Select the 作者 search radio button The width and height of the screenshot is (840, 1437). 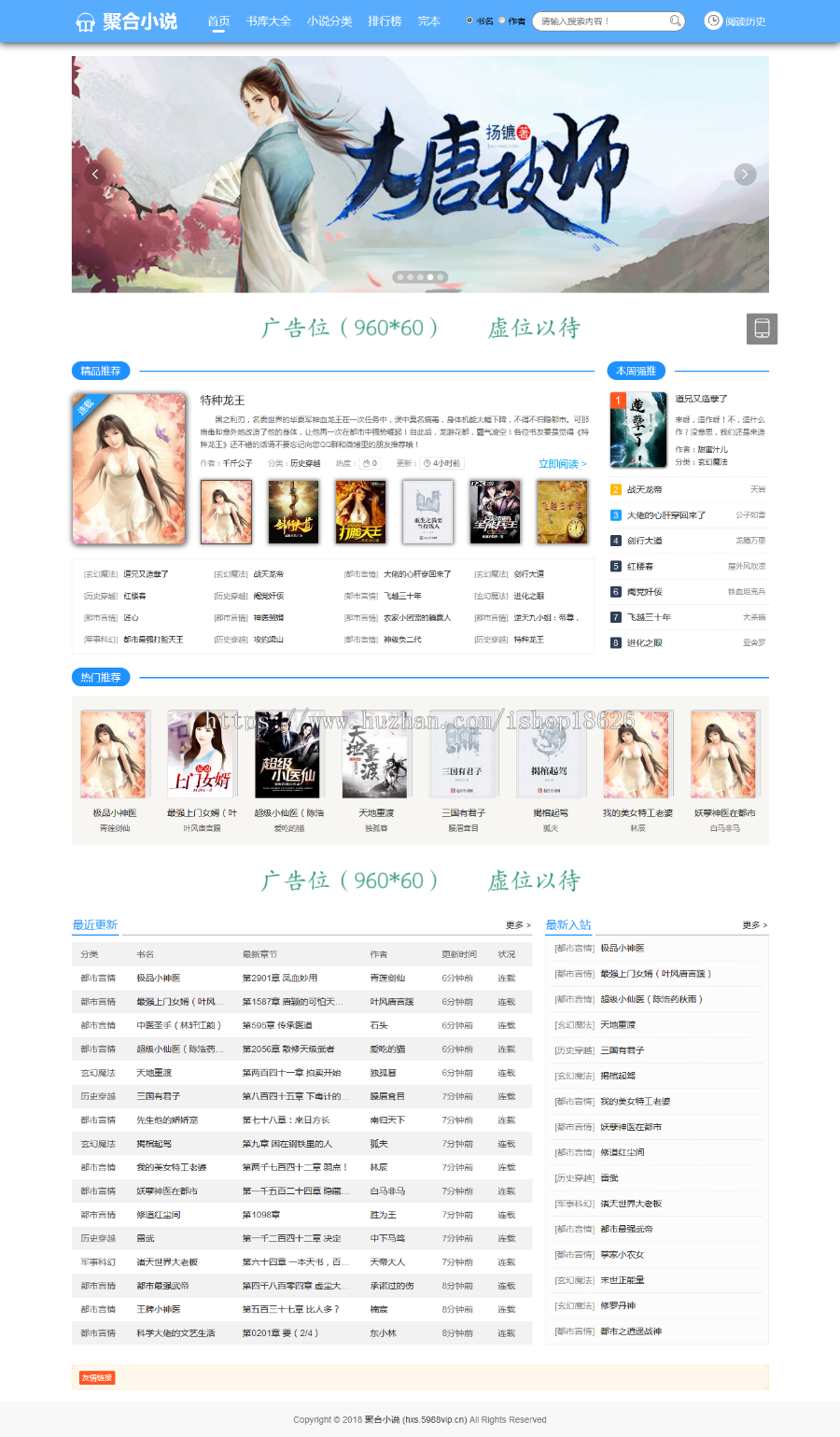(x=502, y=21)
